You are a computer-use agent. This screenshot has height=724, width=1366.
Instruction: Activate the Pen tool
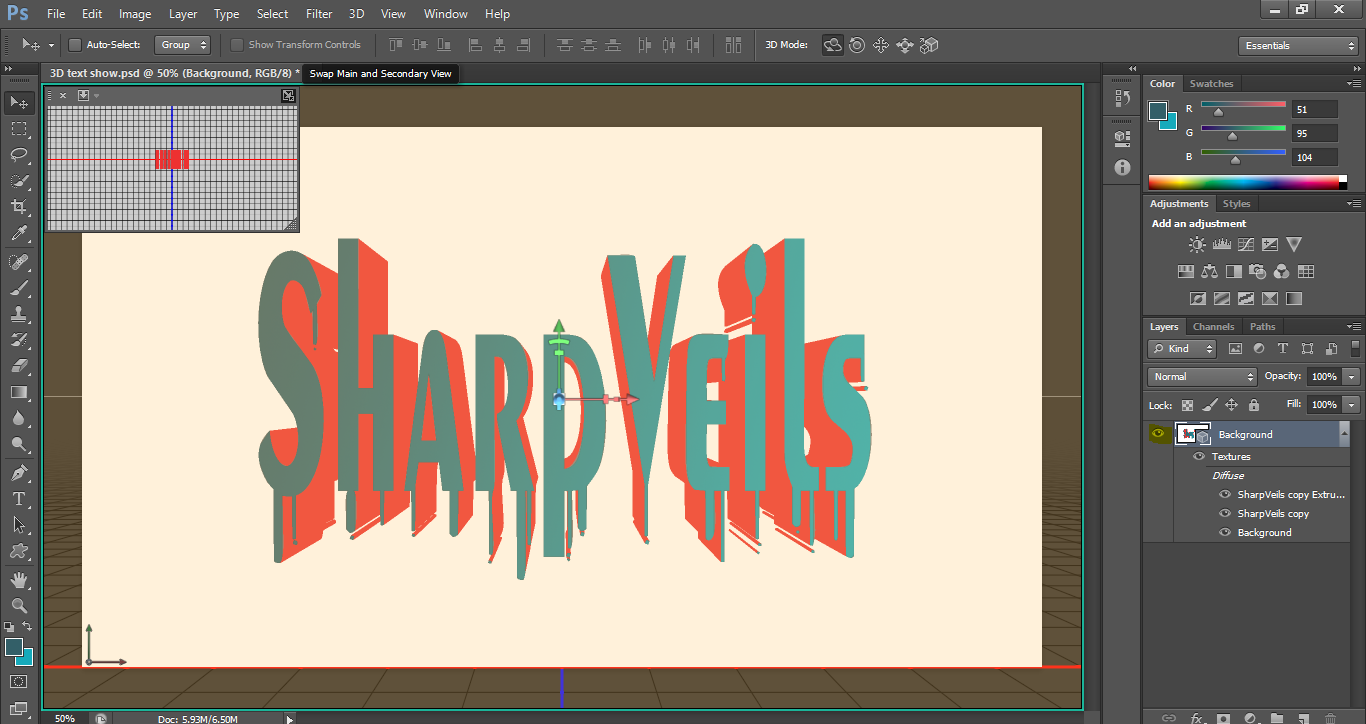tap(19, 472)
